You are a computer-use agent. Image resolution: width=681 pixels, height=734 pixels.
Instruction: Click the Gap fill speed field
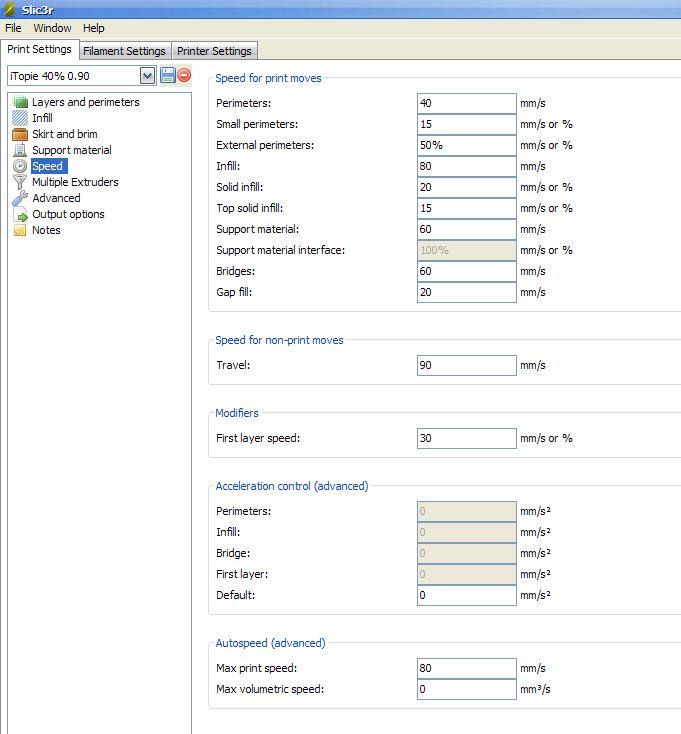467,292
